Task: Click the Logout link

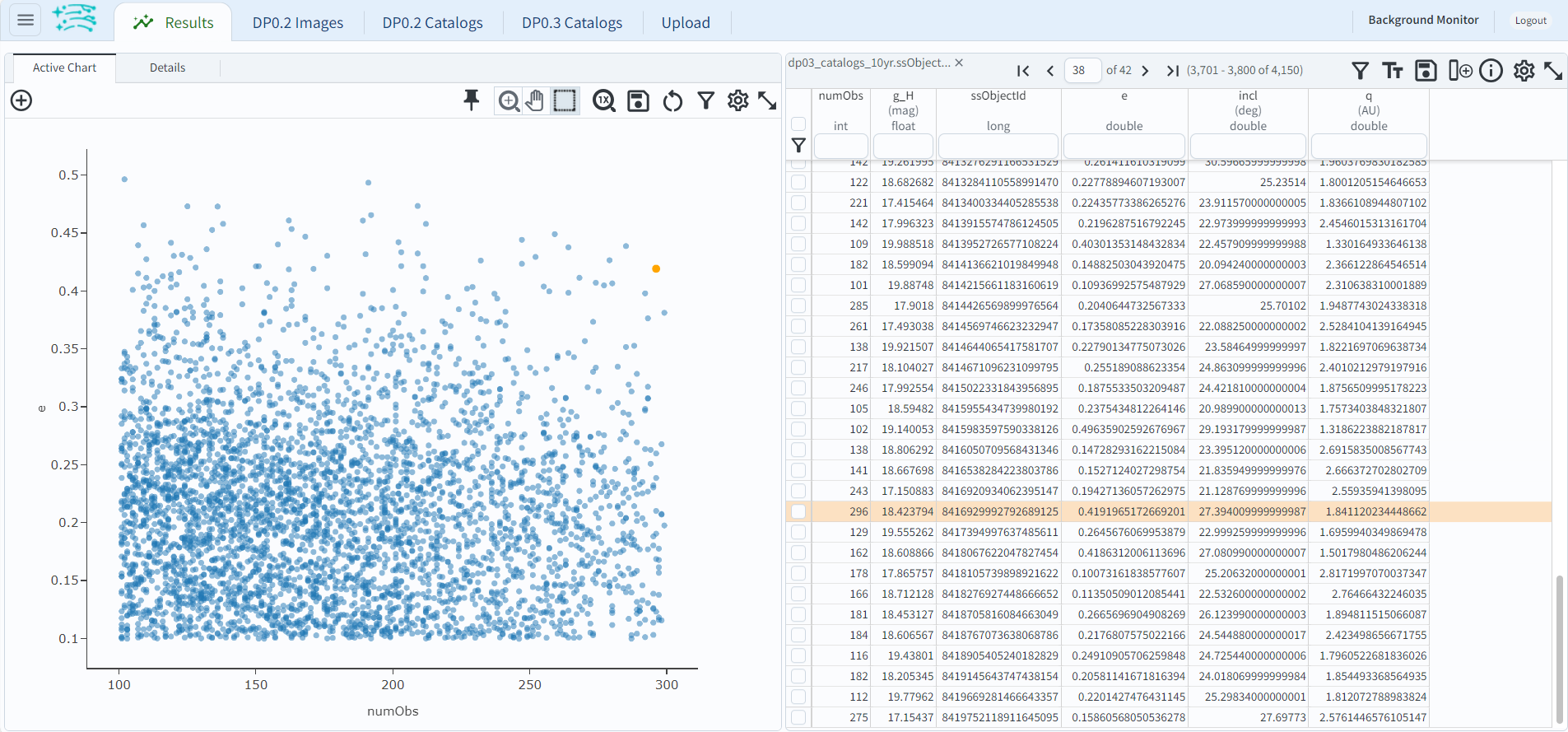Action: tap(1531, 21)
